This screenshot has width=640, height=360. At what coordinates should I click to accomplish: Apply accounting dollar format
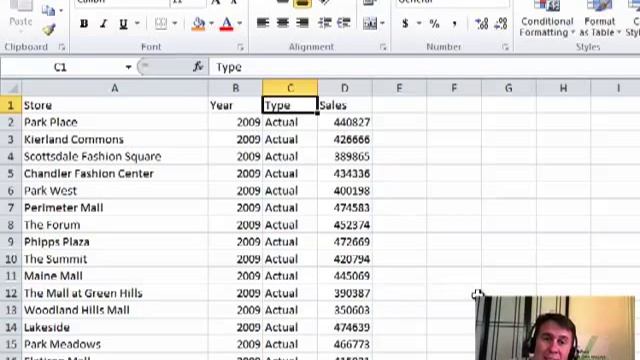pos(405,24)
